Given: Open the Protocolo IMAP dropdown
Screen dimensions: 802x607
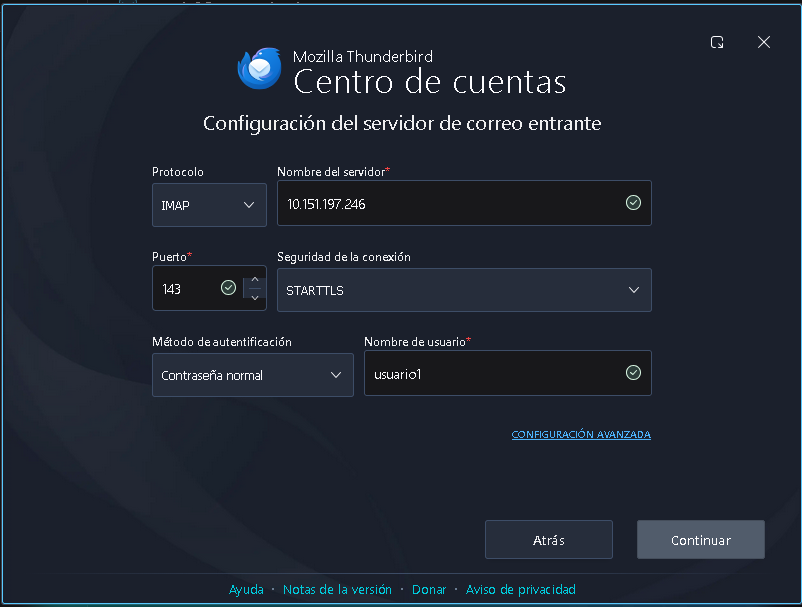Looking at the screenshot, I should pos(209,205).
